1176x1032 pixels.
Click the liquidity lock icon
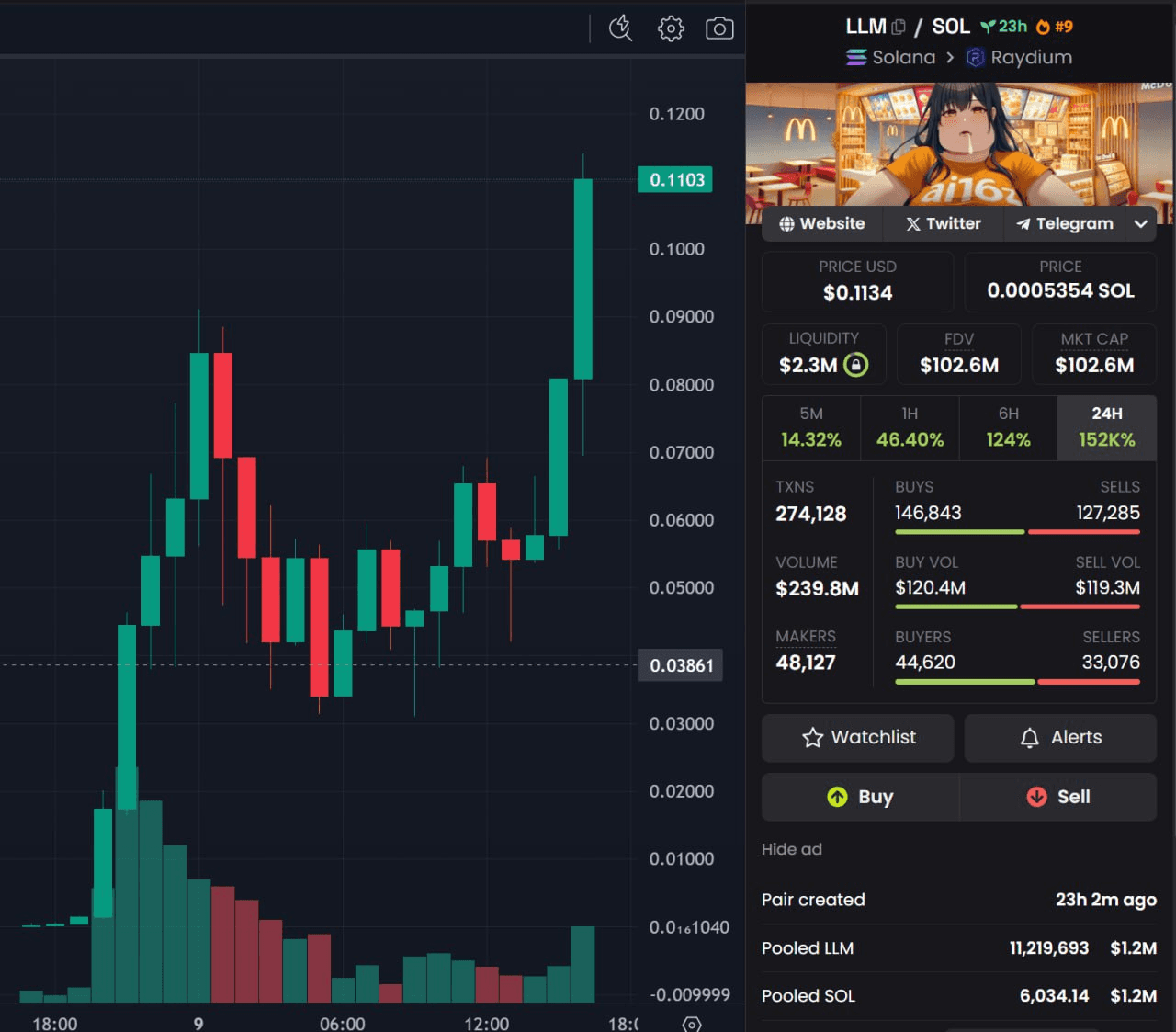[x=855, y=365]
